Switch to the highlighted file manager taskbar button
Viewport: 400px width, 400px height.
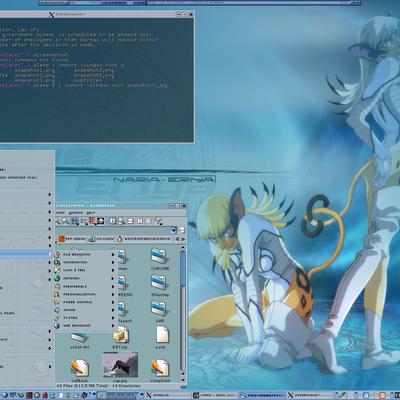[x=262, y=395]
